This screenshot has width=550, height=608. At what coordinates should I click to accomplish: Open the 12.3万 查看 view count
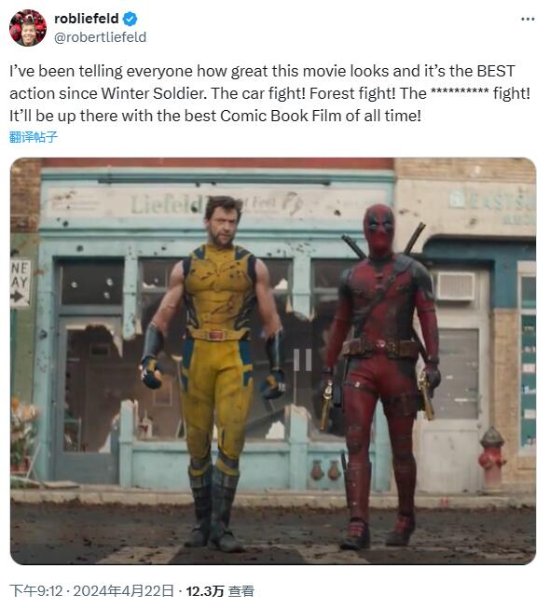220,591
